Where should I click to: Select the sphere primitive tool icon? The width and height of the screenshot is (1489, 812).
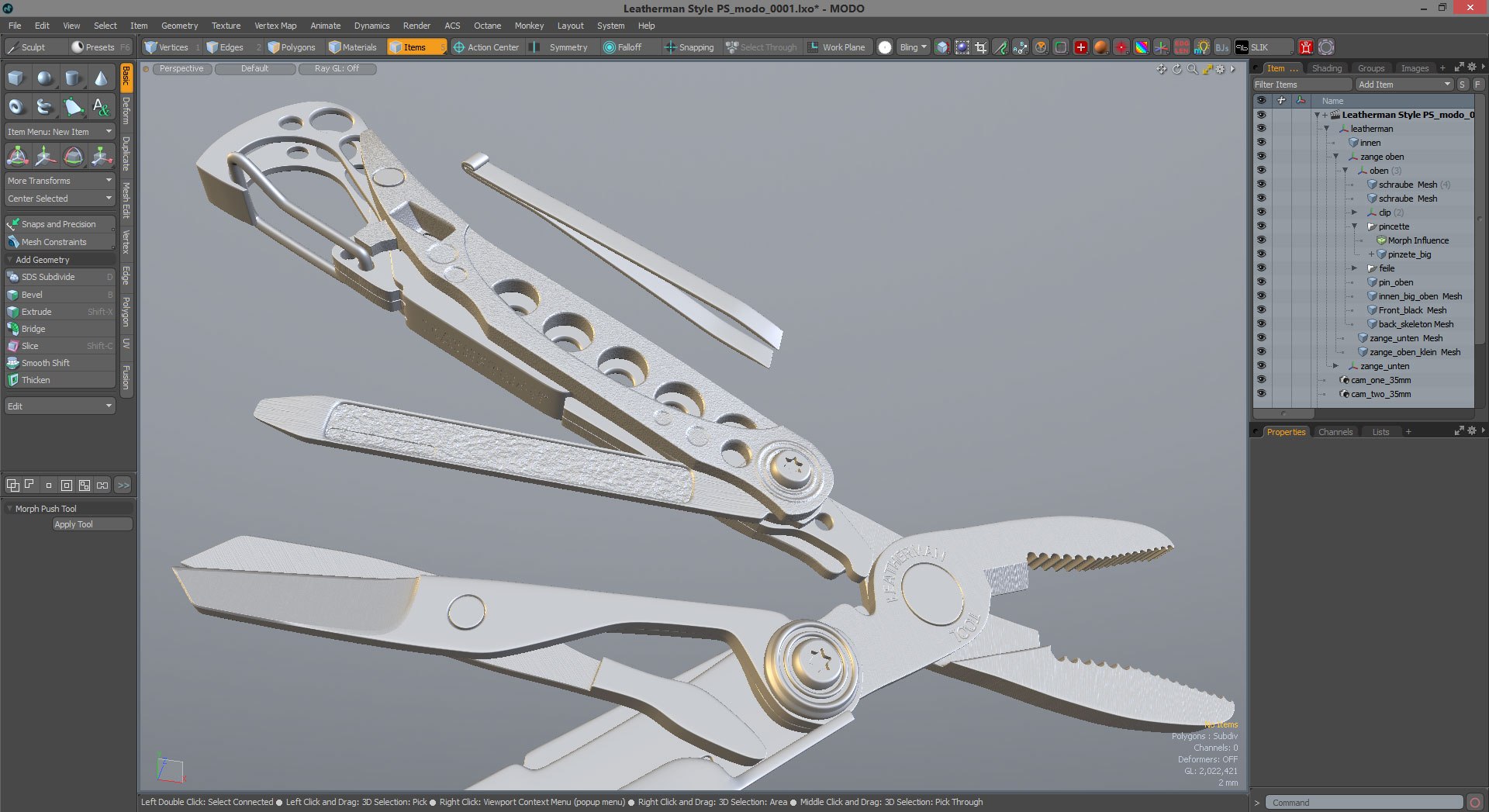tap(45, 78)
